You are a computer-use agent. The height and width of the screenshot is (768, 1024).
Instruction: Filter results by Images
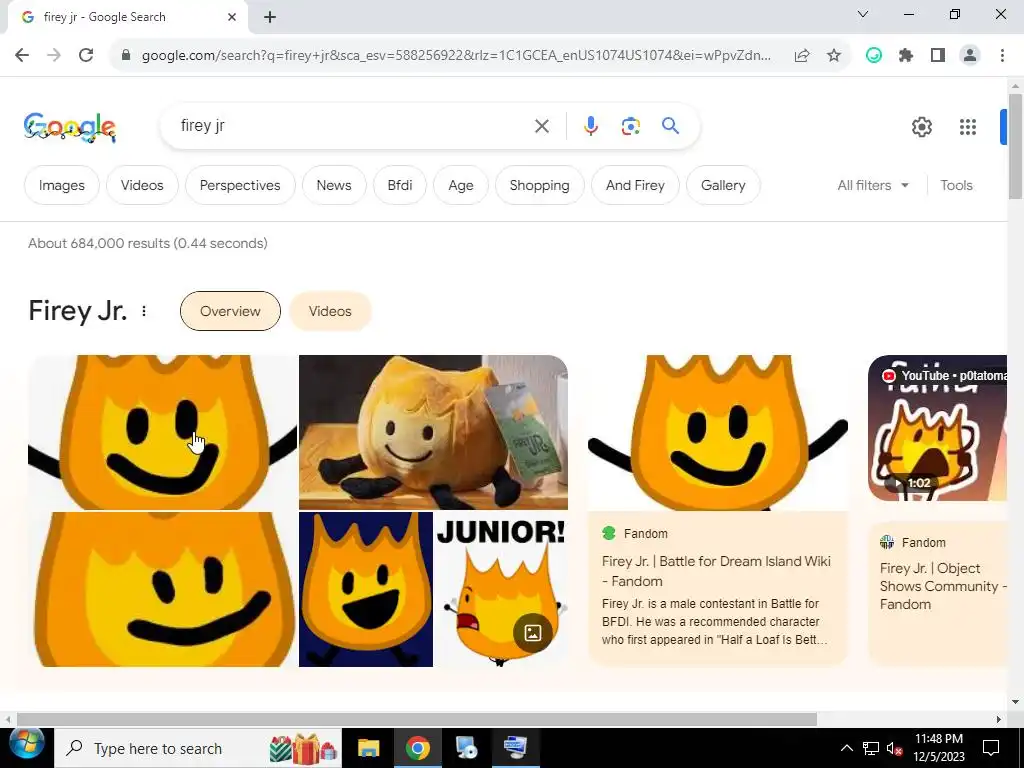(62, 185)
